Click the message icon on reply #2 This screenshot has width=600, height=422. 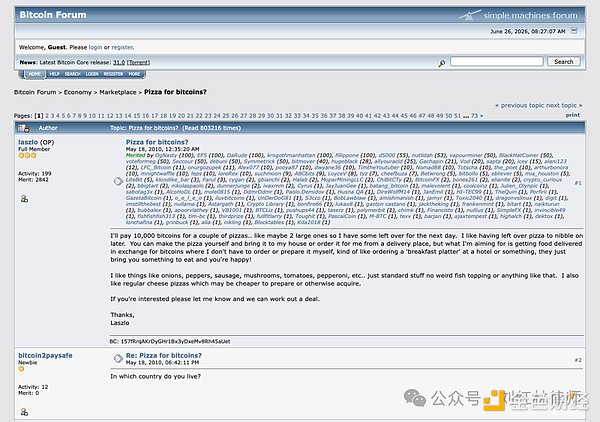point(118,358)
